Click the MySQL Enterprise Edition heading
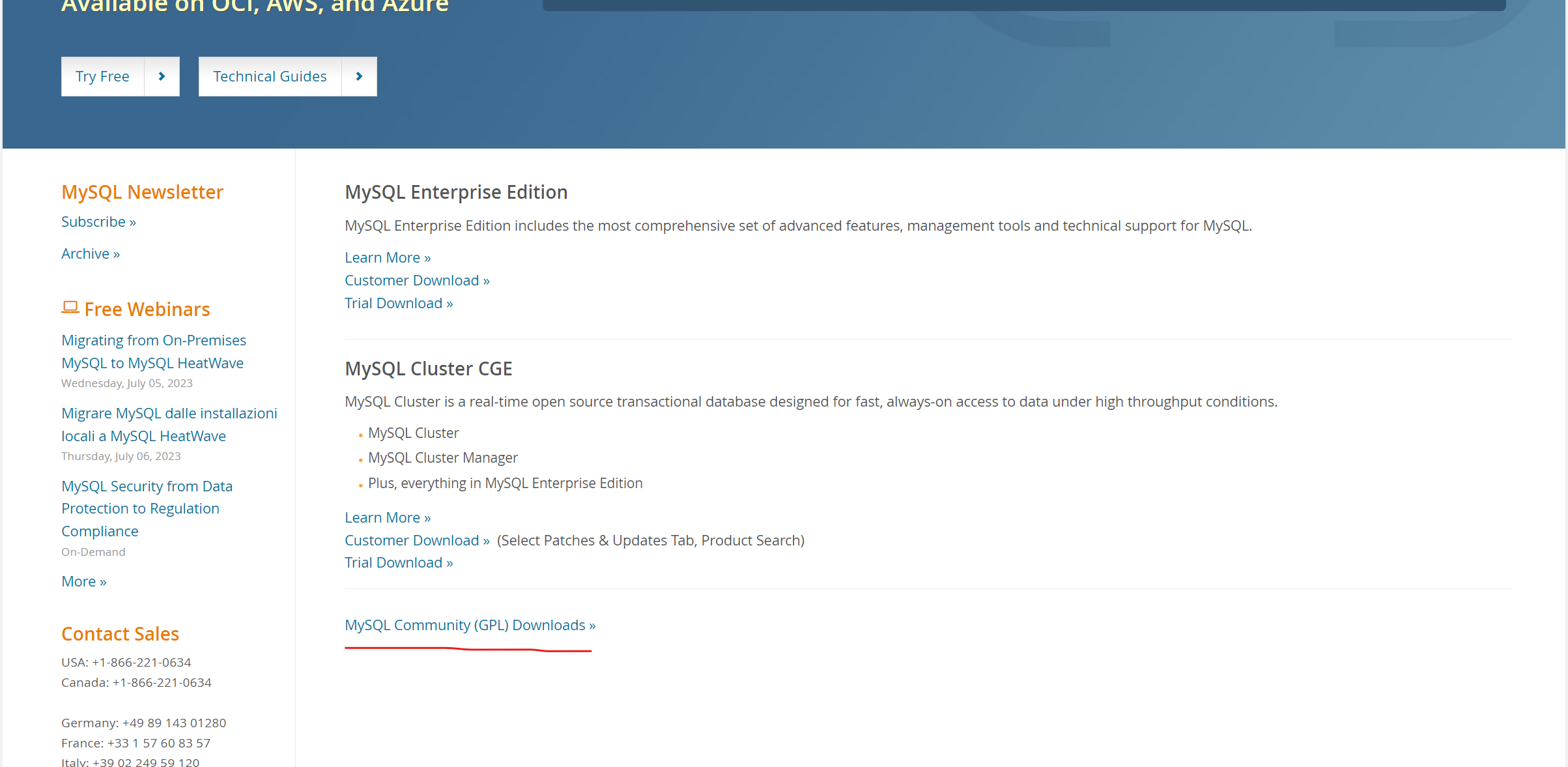Viewport: 1568px width, 767px height. (456, 192)
